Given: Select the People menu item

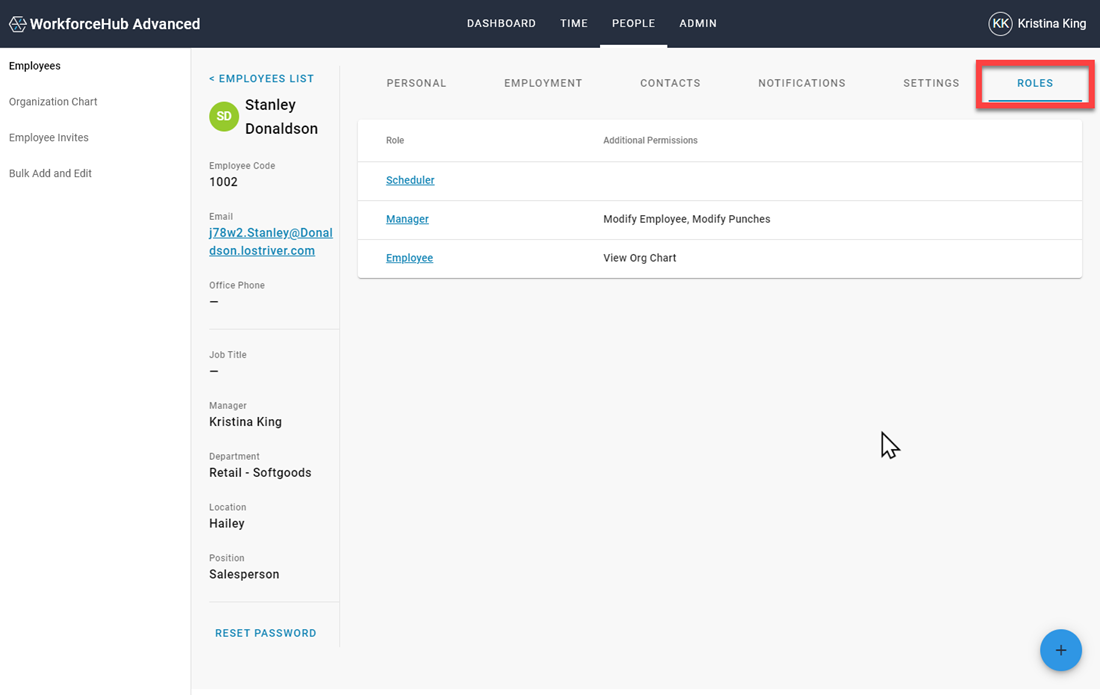Looking at the screenshot, I should tap(633, 24).
